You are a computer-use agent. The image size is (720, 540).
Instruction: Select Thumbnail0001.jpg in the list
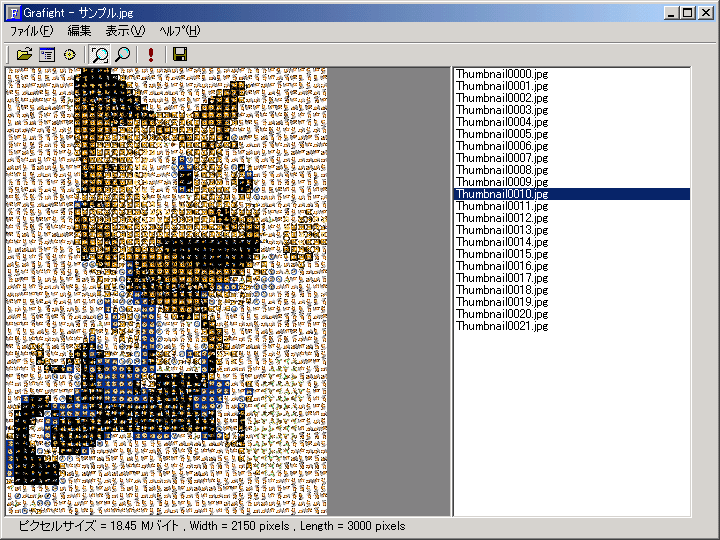tap(572, 86)
